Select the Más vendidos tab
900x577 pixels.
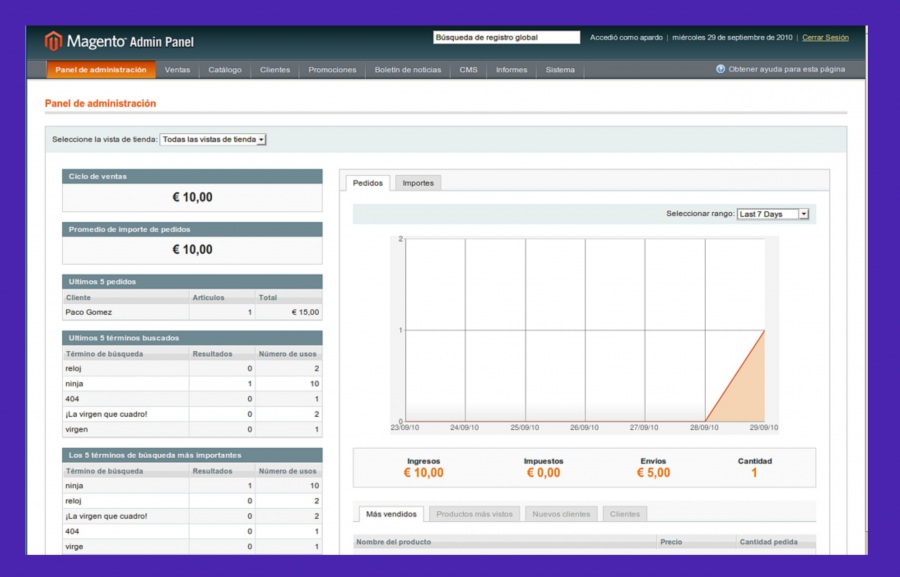tap(391, 514)
